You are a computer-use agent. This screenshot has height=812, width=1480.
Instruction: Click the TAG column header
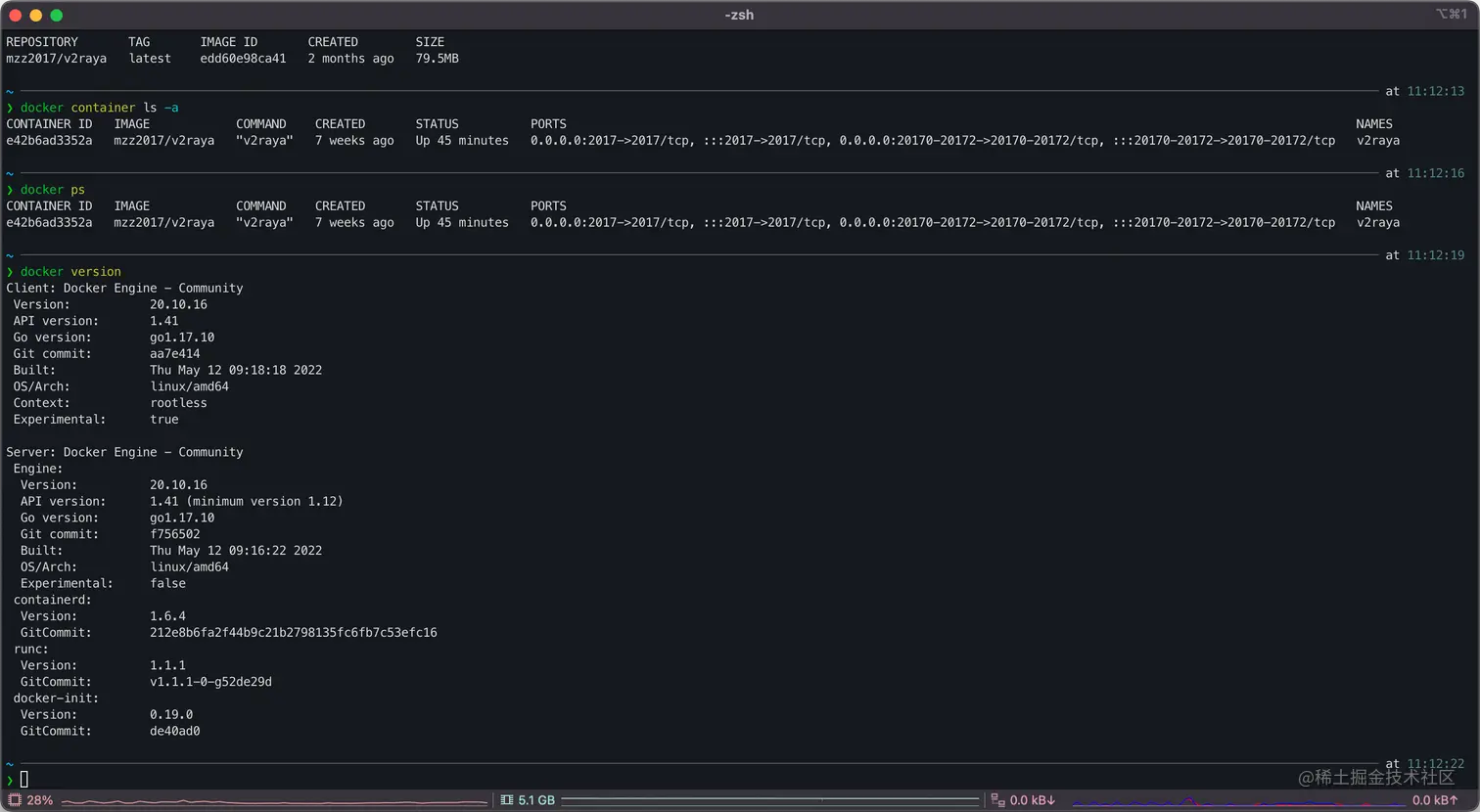tap(139, 42)
